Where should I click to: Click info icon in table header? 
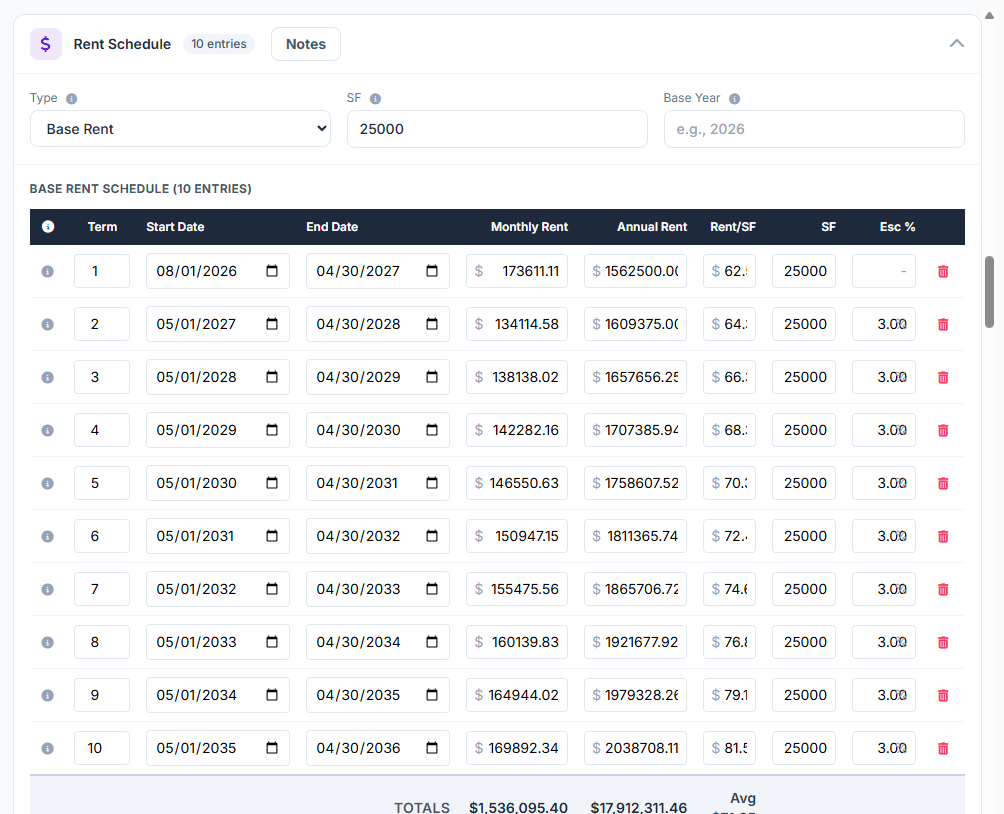tap(47, 227)
